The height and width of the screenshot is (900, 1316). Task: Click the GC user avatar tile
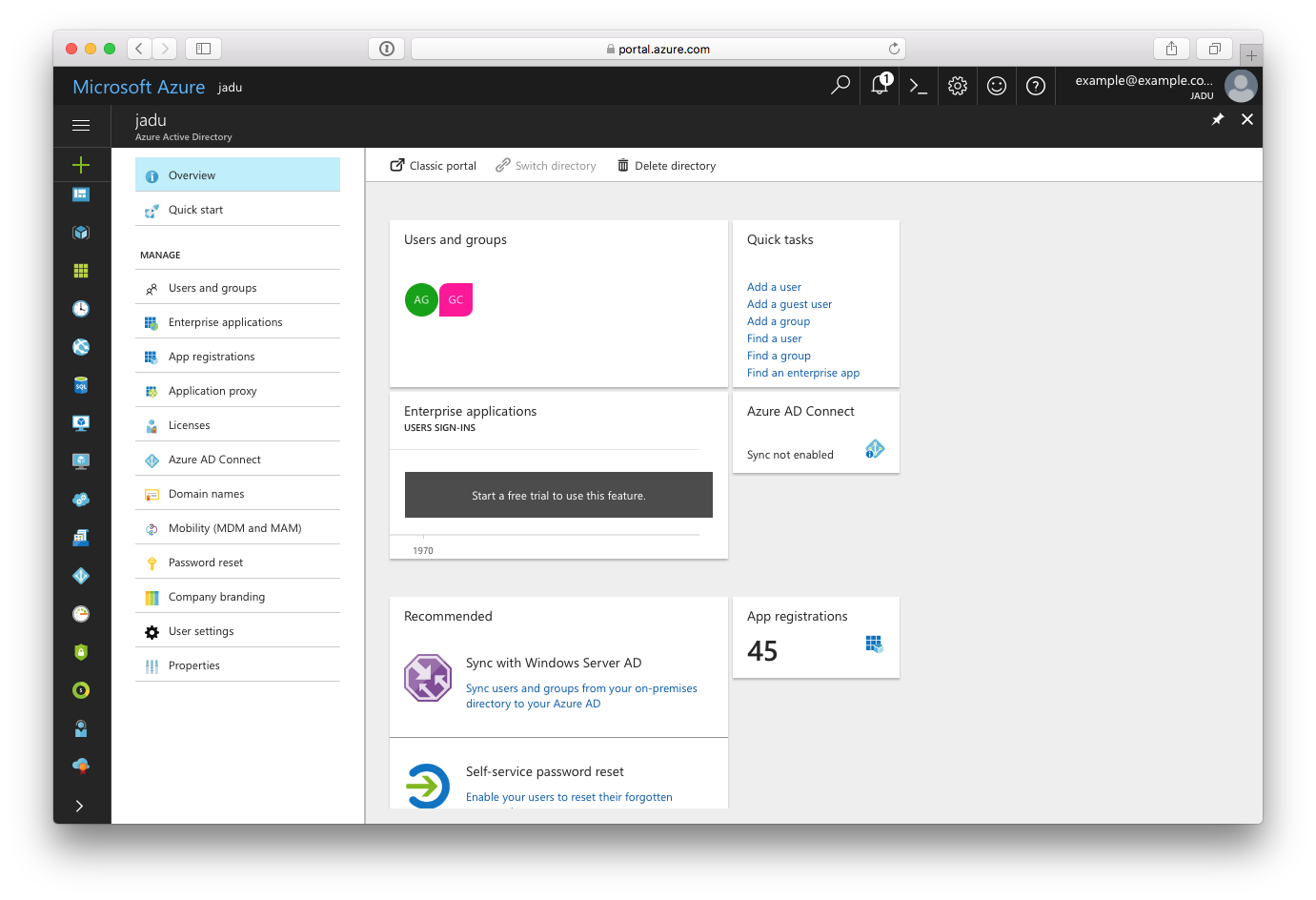[456, 299]
